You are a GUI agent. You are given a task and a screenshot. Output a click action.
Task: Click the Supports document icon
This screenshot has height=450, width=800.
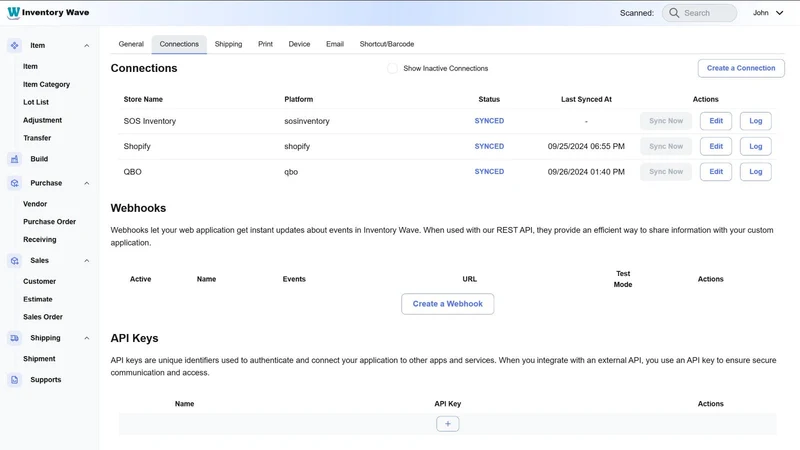point(14,380)
